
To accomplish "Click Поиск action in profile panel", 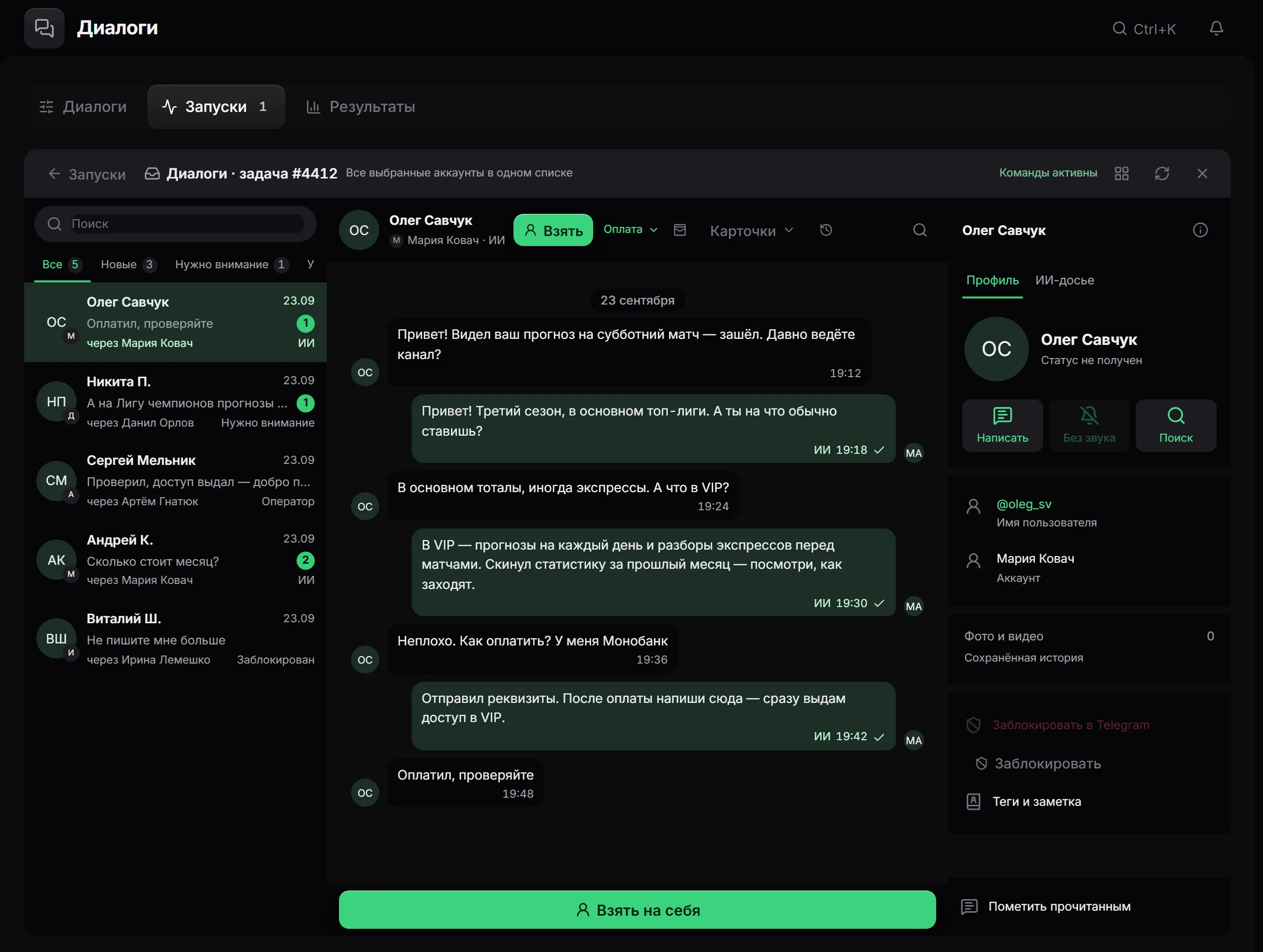I will tap(1176, 425).
